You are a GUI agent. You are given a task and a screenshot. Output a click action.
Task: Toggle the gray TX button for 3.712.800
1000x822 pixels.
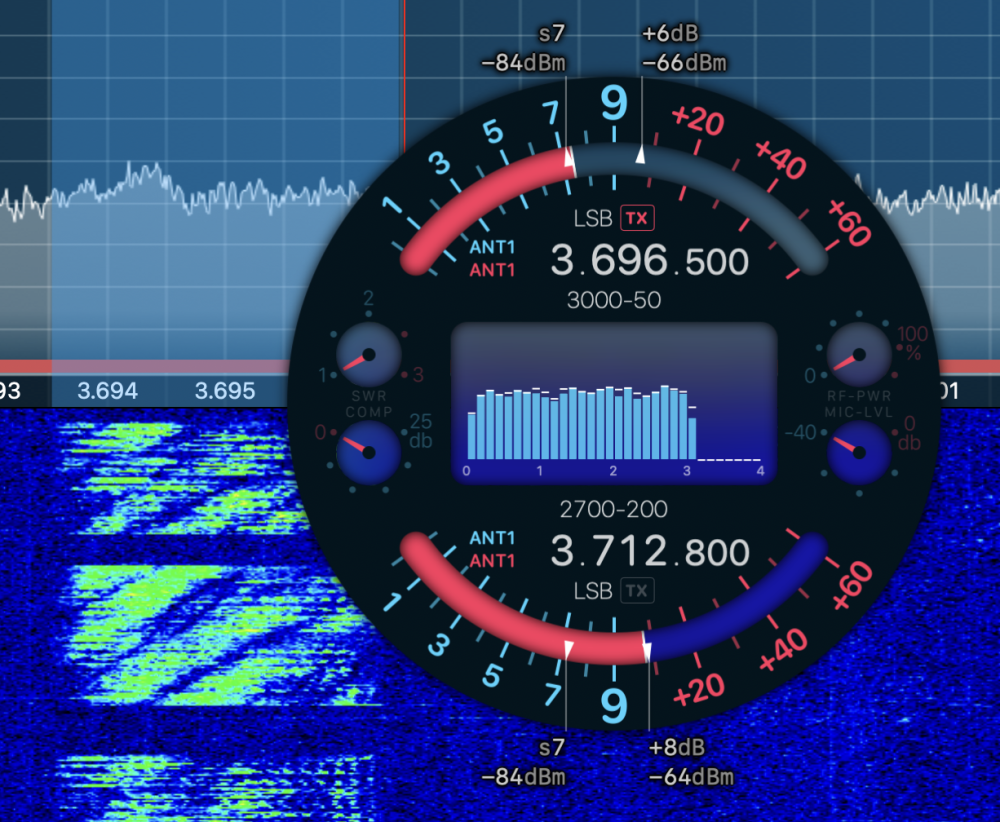click(x=637, y=591)
